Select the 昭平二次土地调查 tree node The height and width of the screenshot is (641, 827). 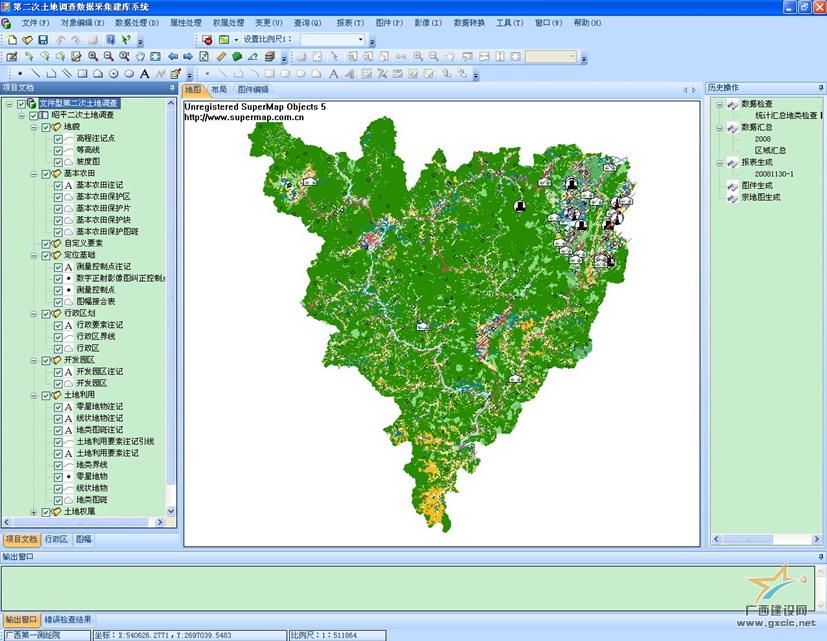[83, 115]
